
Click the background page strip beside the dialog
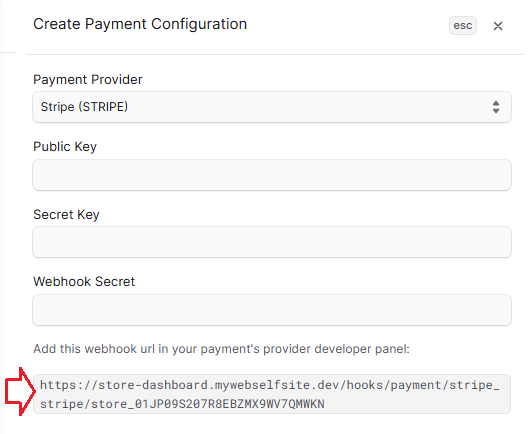click(x=7, y=216)
